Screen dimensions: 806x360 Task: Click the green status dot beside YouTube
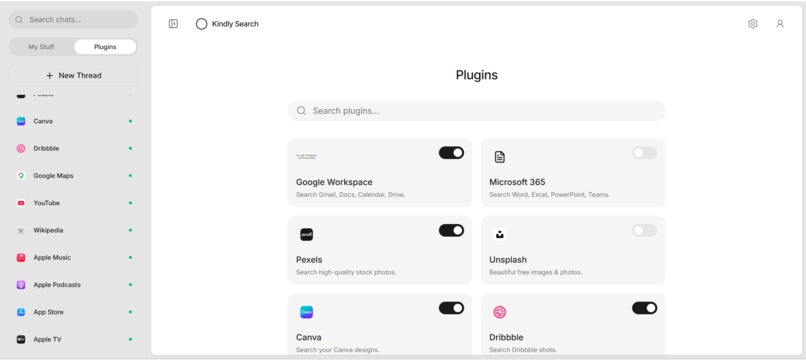[x=130, y=203]
